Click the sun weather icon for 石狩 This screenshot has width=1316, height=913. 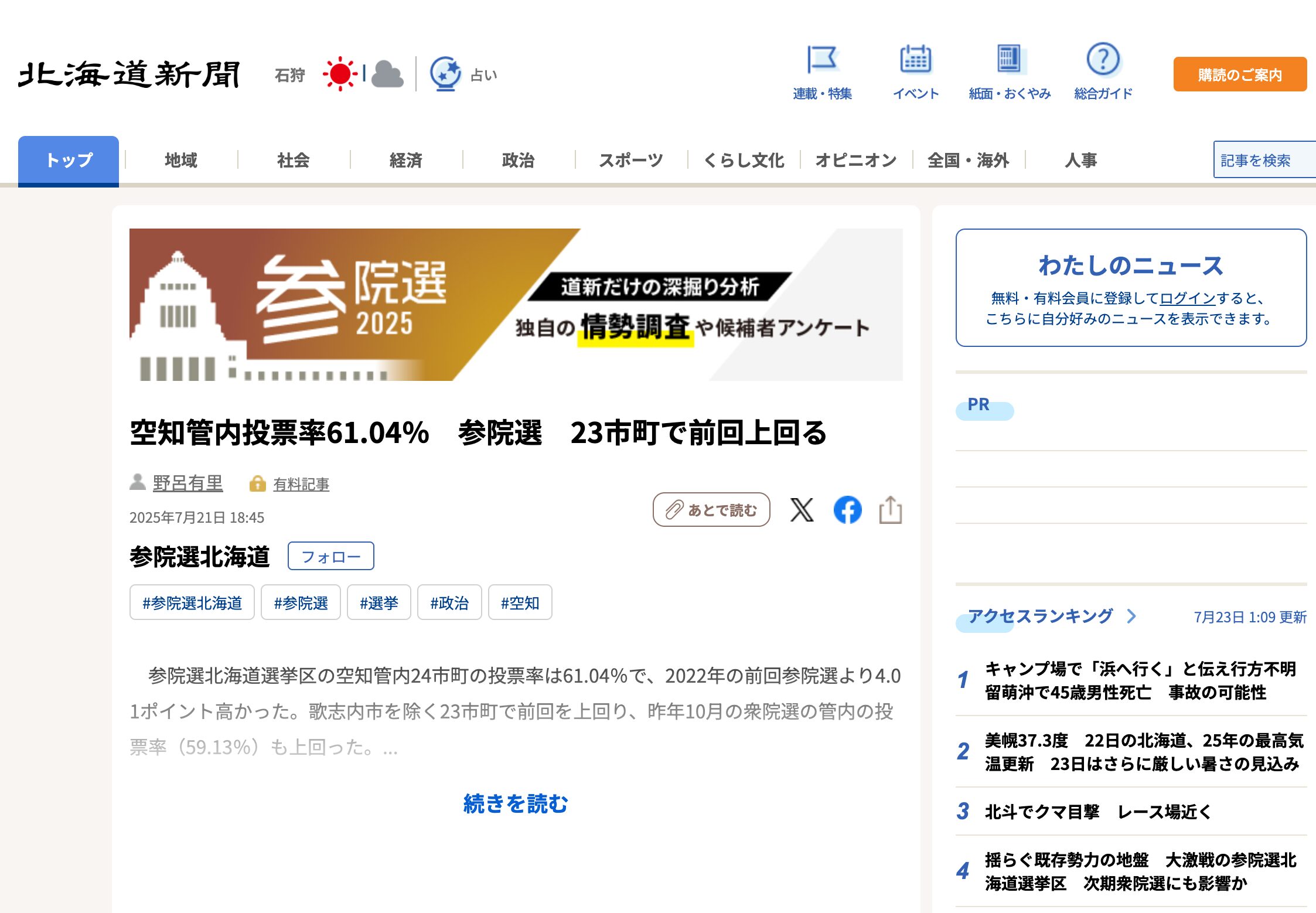[x=341, y=73]
